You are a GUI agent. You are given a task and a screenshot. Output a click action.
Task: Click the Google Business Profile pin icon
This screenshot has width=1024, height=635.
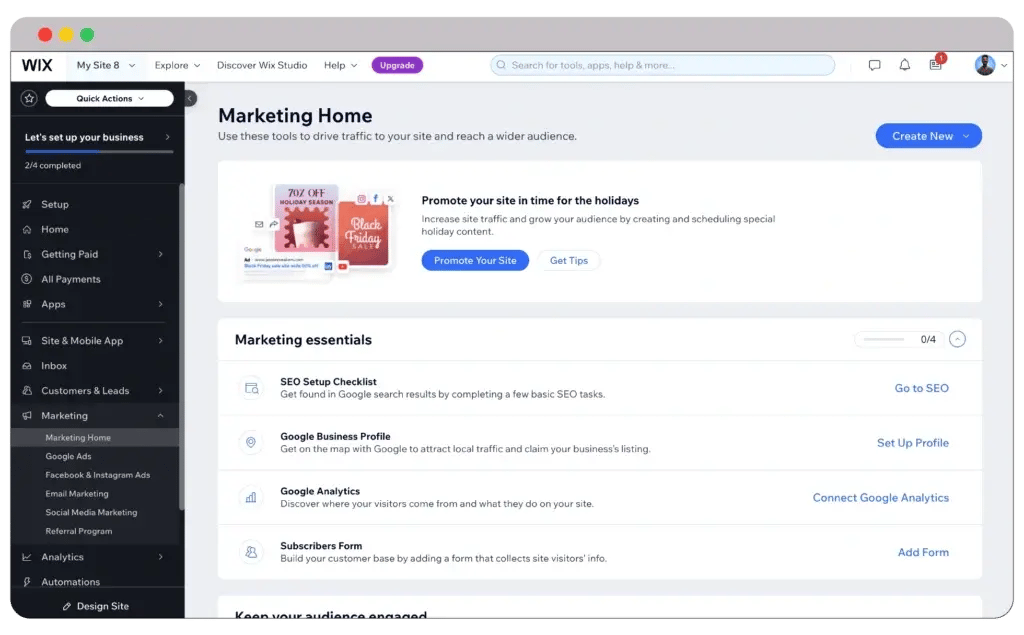251,443
